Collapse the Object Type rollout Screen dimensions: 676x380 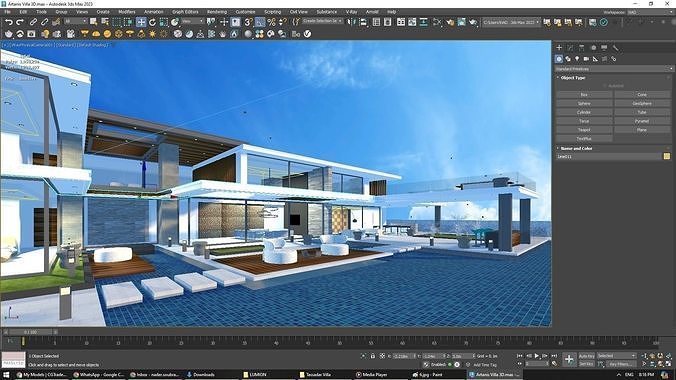pyautogui.click(x=573, y=78)
